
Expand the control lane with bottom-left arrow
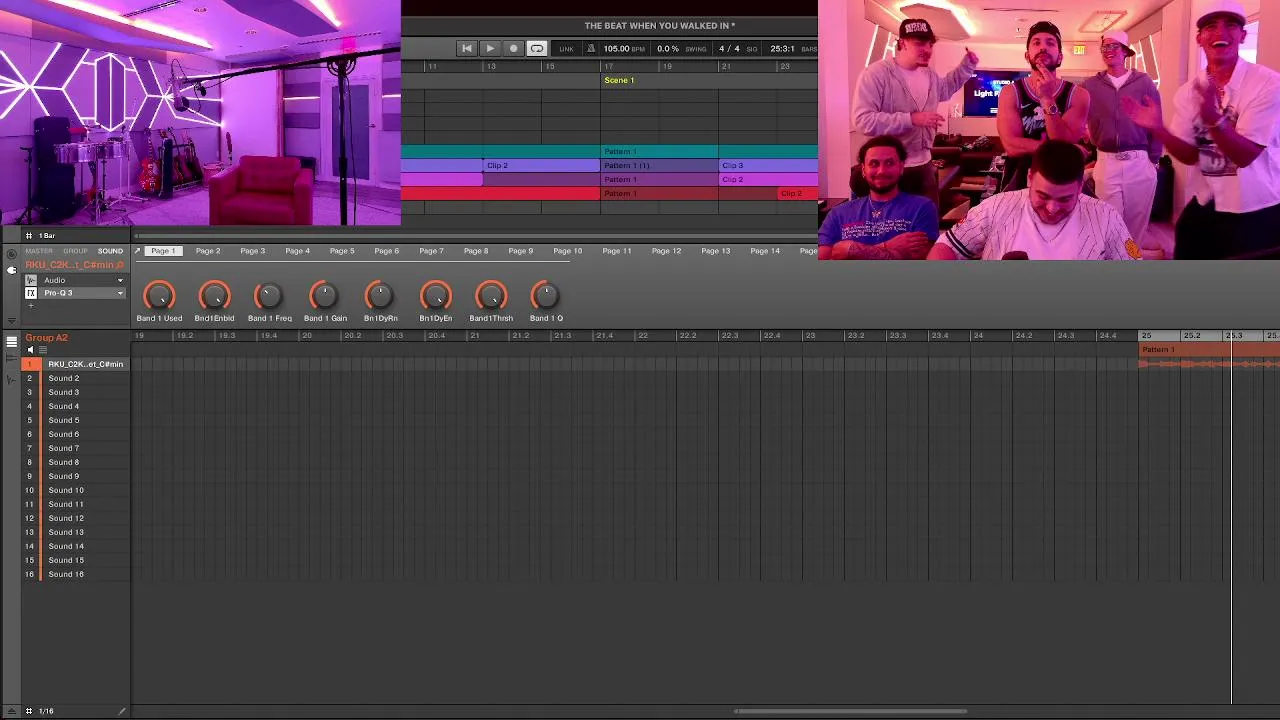(x=11, y=711)
